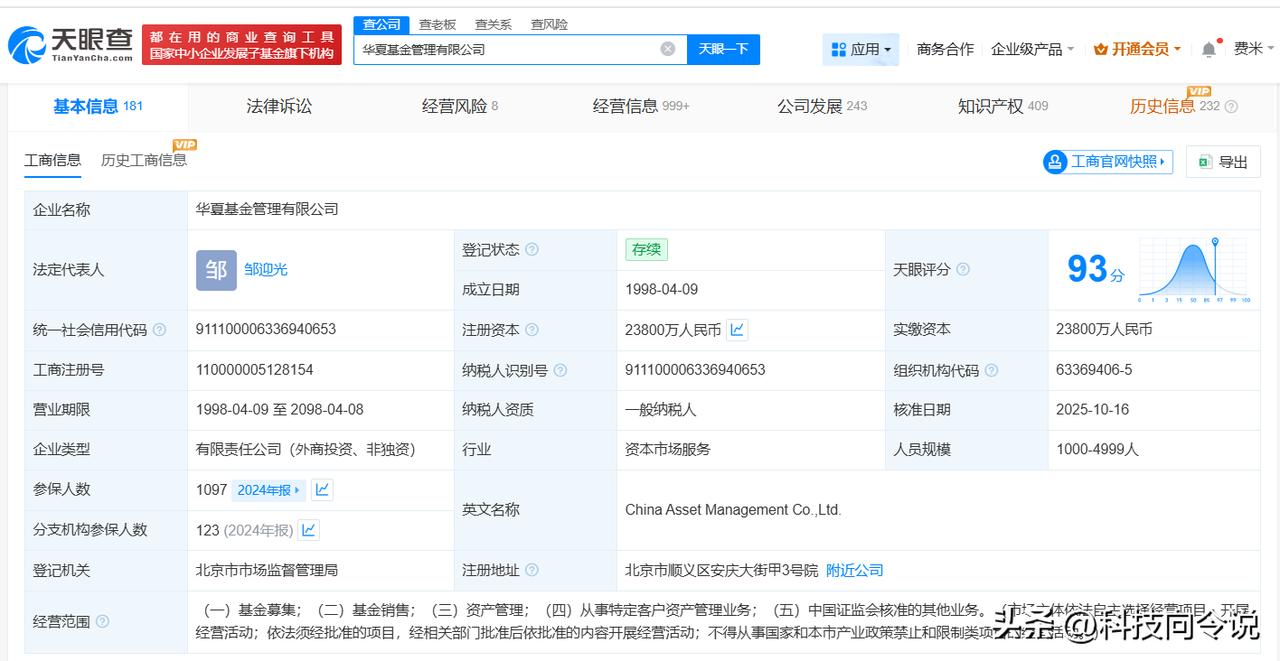Open the 费米 user account dropdown
1280x661 pixels.
[1254, 49]
